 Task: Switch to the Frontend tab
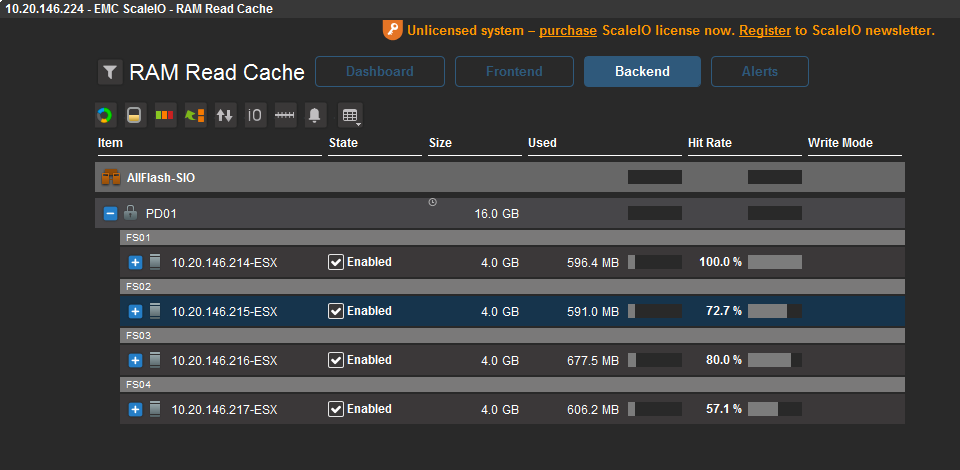click(x=514, y=72)
